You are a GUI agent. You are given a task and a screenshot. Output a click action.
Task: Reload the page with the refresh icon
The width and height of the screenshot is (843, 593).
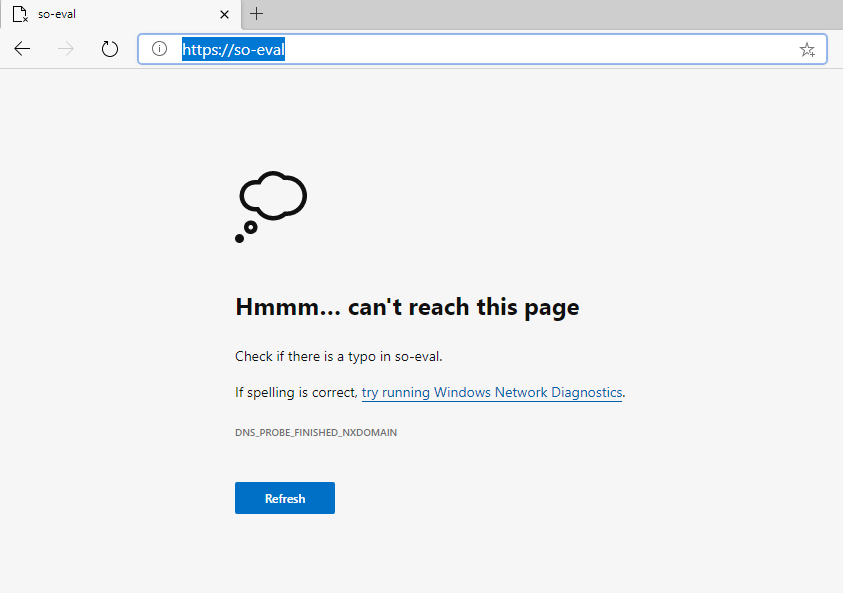pos(110,49)
